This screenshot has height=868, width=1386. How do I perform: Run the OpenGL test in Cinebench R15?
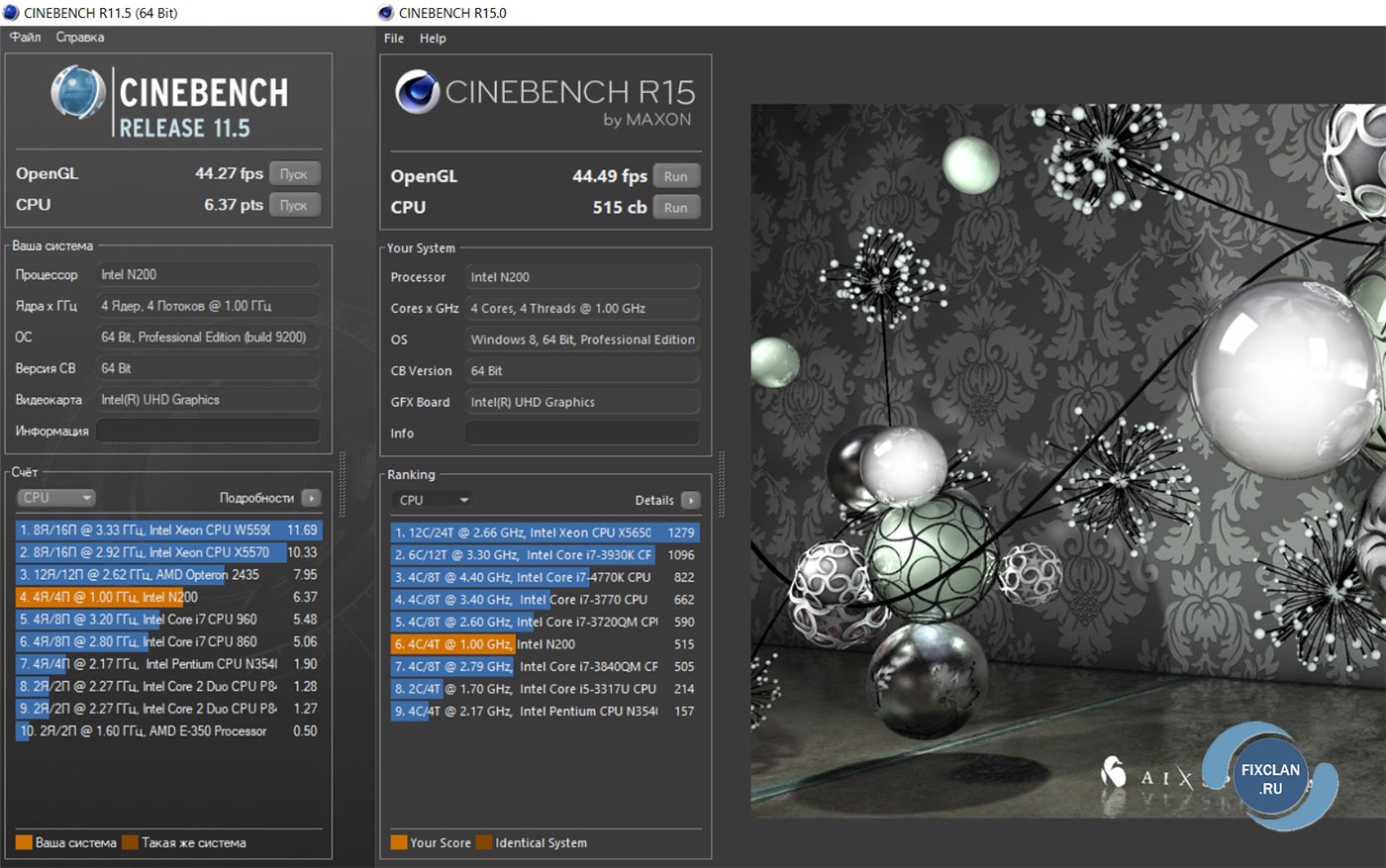[x=676, y=176]
